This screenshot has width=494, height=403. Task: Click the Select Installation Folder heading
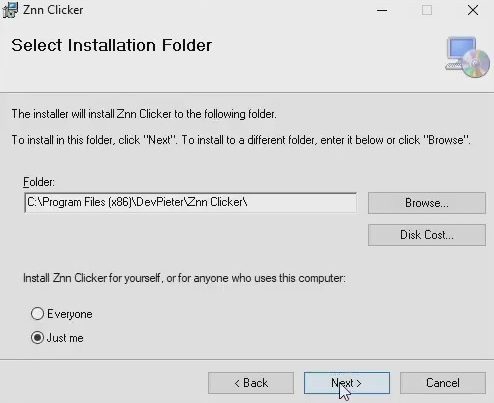(112, 45)
